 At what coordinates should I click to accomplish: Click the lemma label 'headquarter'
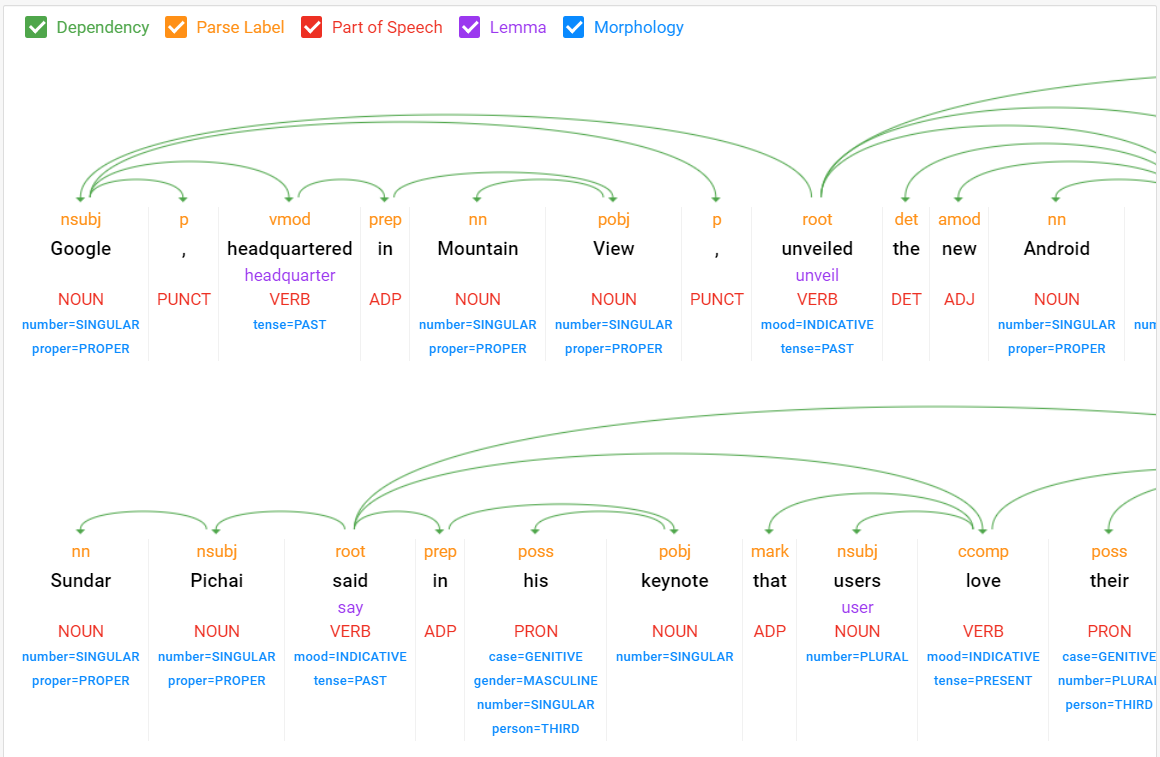(289, 274)
